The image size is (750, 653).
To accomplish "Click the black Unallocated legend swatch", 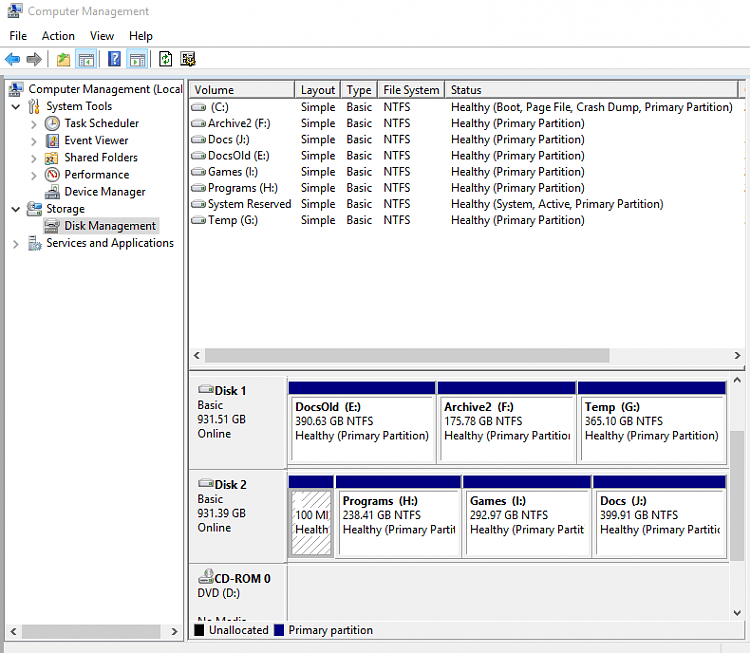I will (199, 630).
